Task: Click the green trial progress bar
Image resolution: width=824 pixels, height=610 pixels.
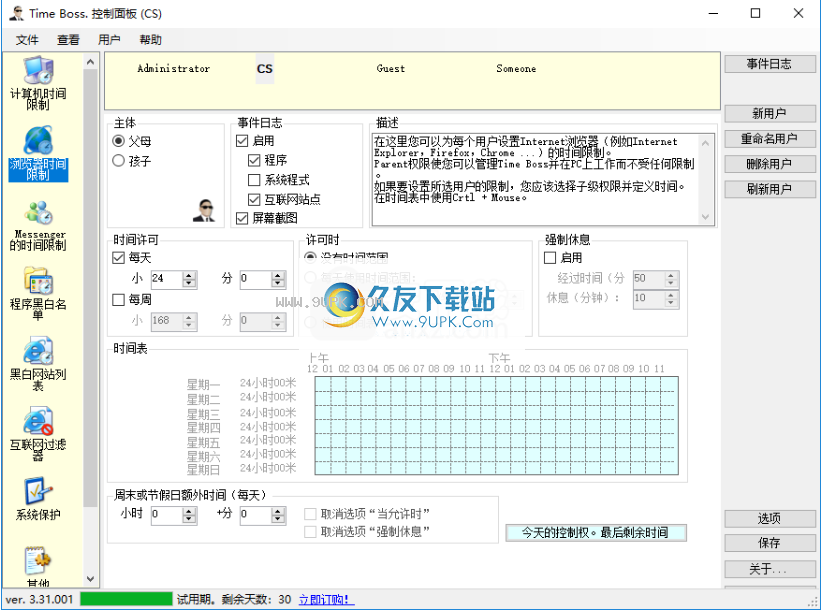Action: point(126,599)
